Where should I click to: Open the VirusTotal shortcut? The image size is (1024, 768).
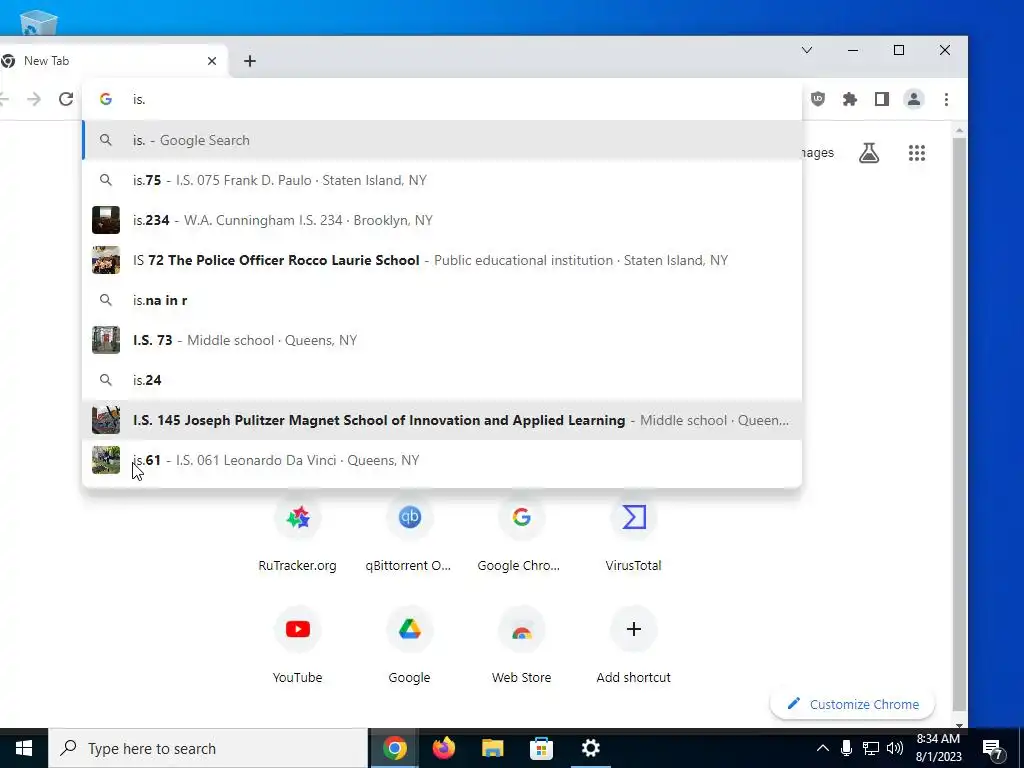(633, 534)
